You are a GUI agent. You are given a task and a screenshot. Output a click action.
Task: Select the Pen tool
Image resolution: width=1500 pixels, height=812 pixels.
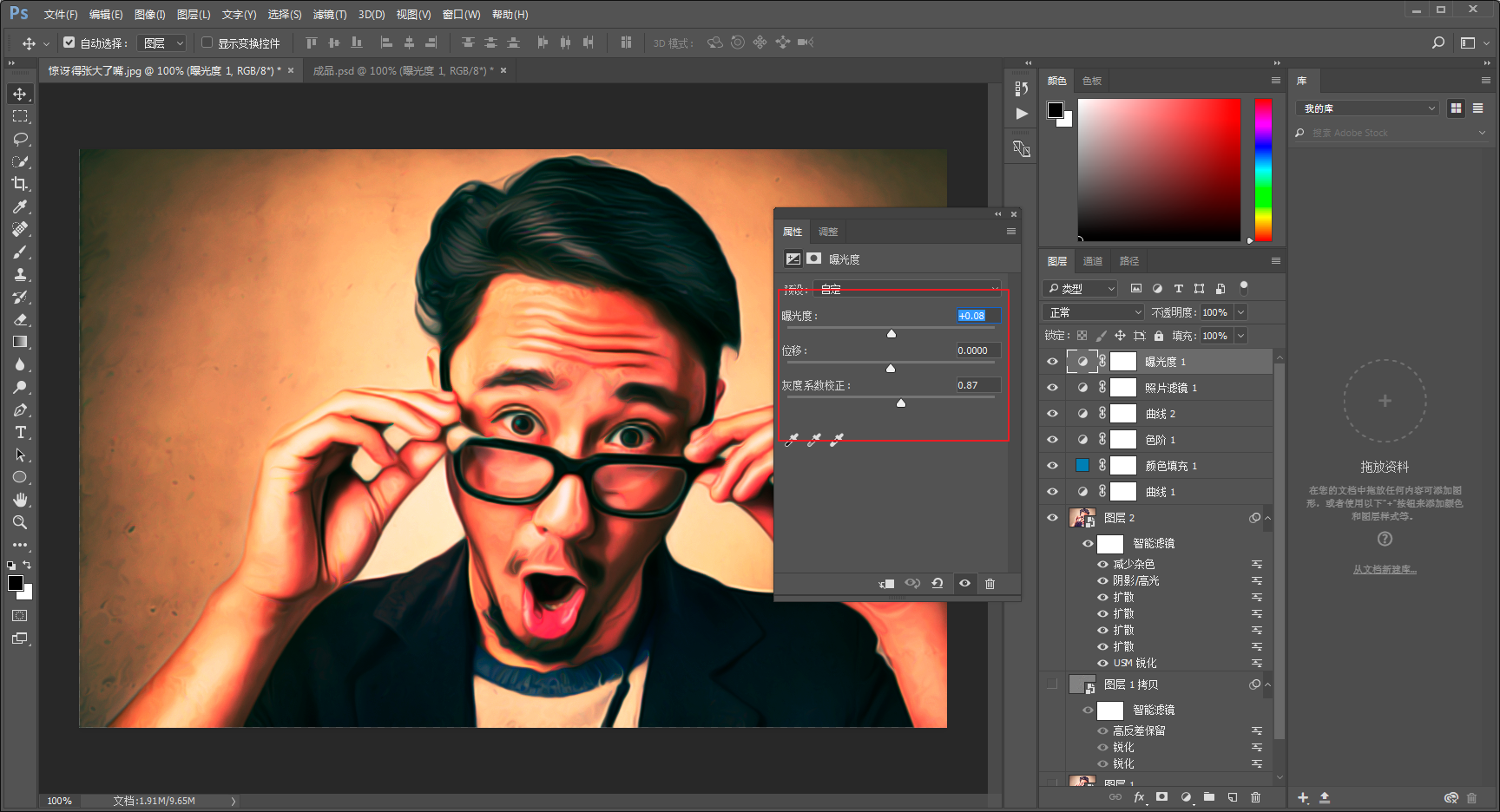point(20,409)
